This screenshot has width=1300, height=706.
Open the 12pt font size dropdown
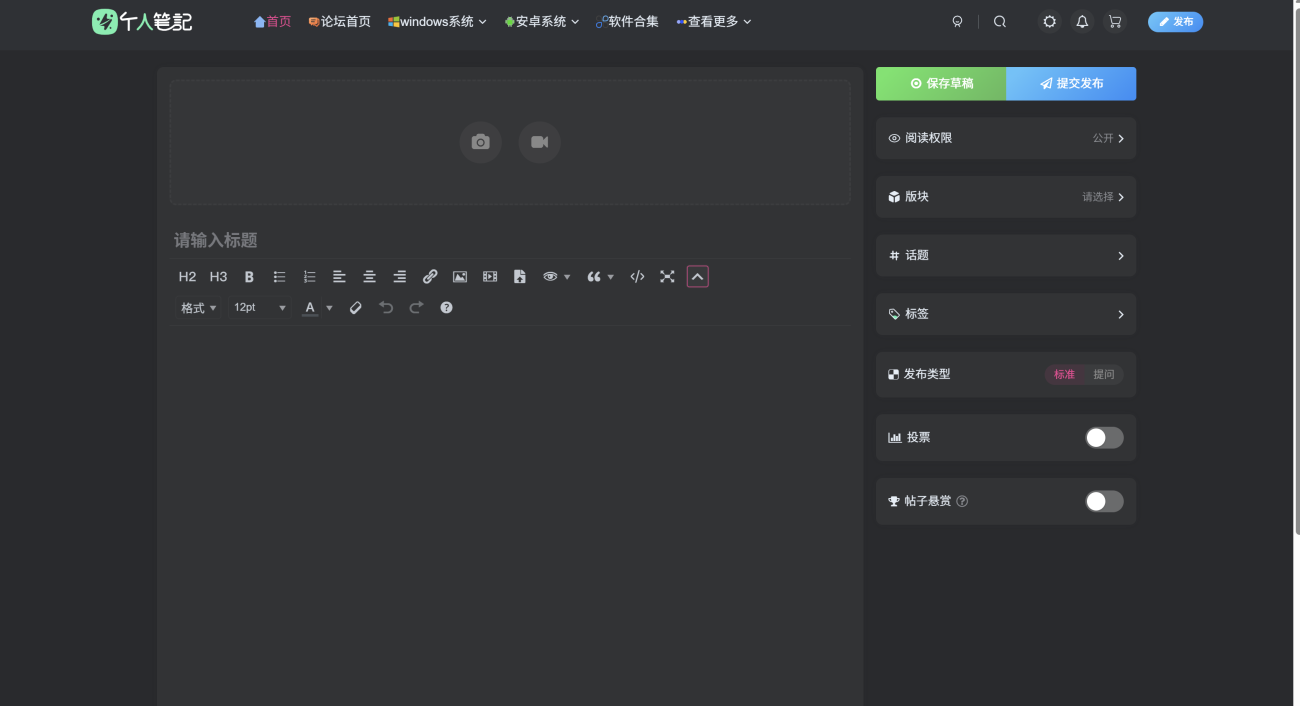pyautogui.click(x=259, y=308)
